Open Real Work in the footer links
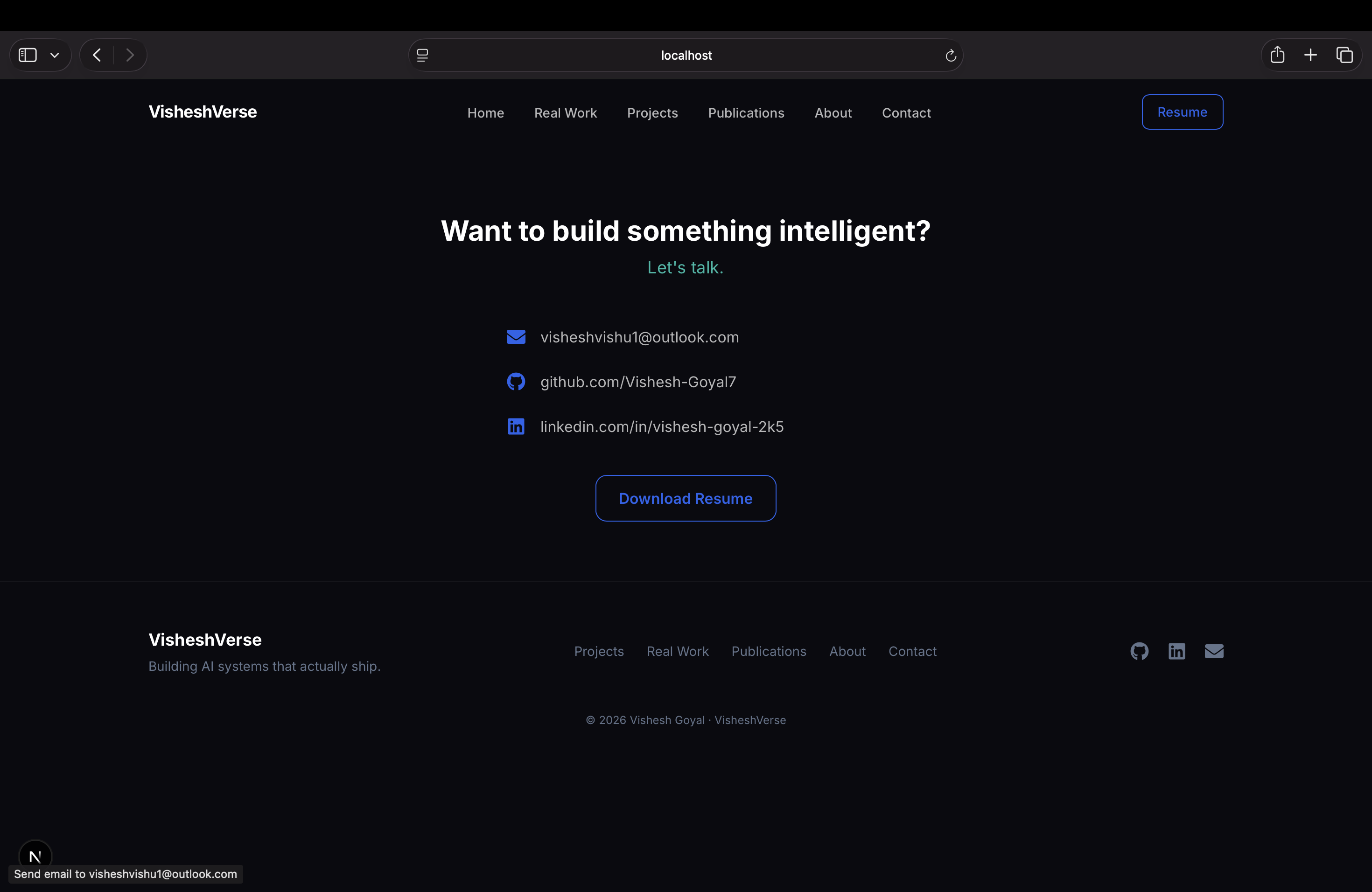The height and width of the screenshot is (892, 1372). [677, 651]
